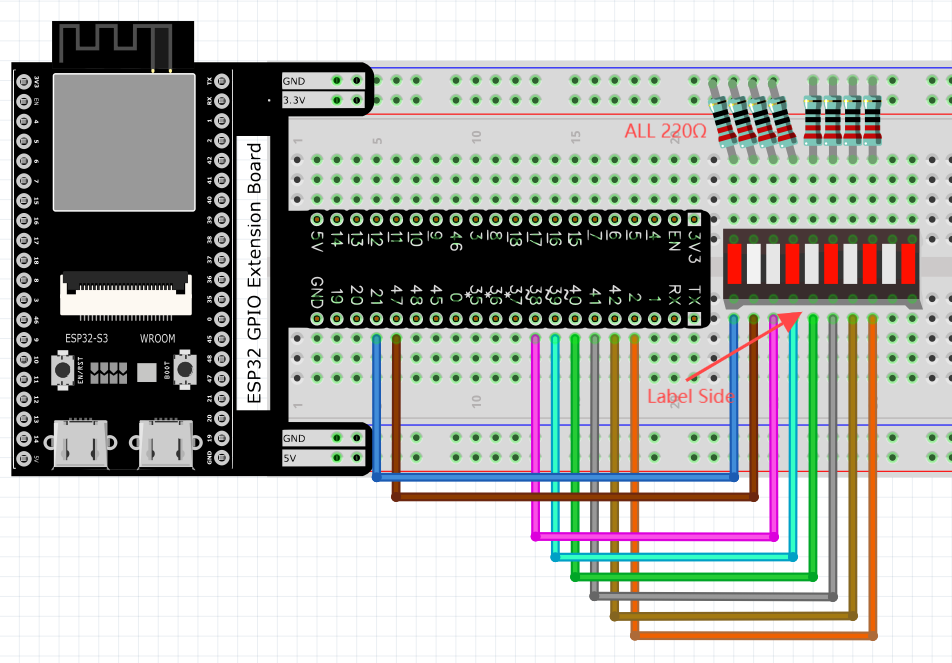Select the white camera ribbon connector
Screen dimensions: 952x663
pos(126,294)
